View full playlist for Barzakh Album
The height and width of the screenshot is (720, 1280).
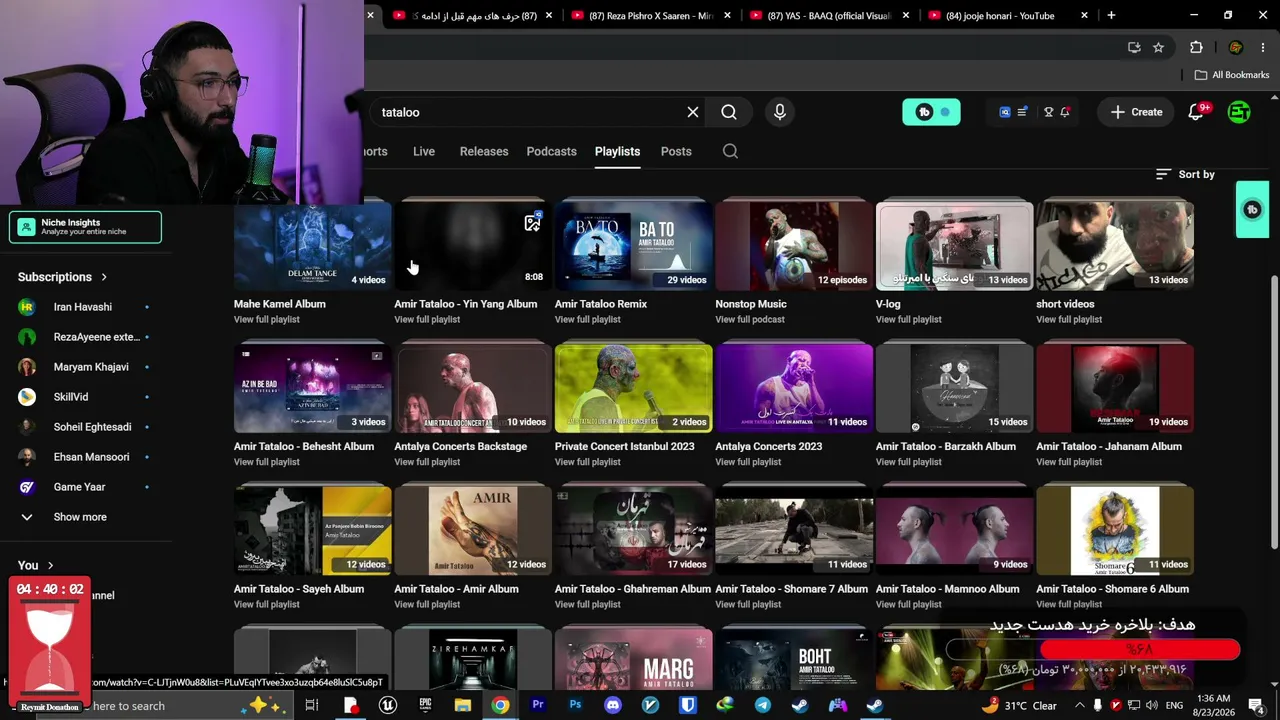click(908, 462)
